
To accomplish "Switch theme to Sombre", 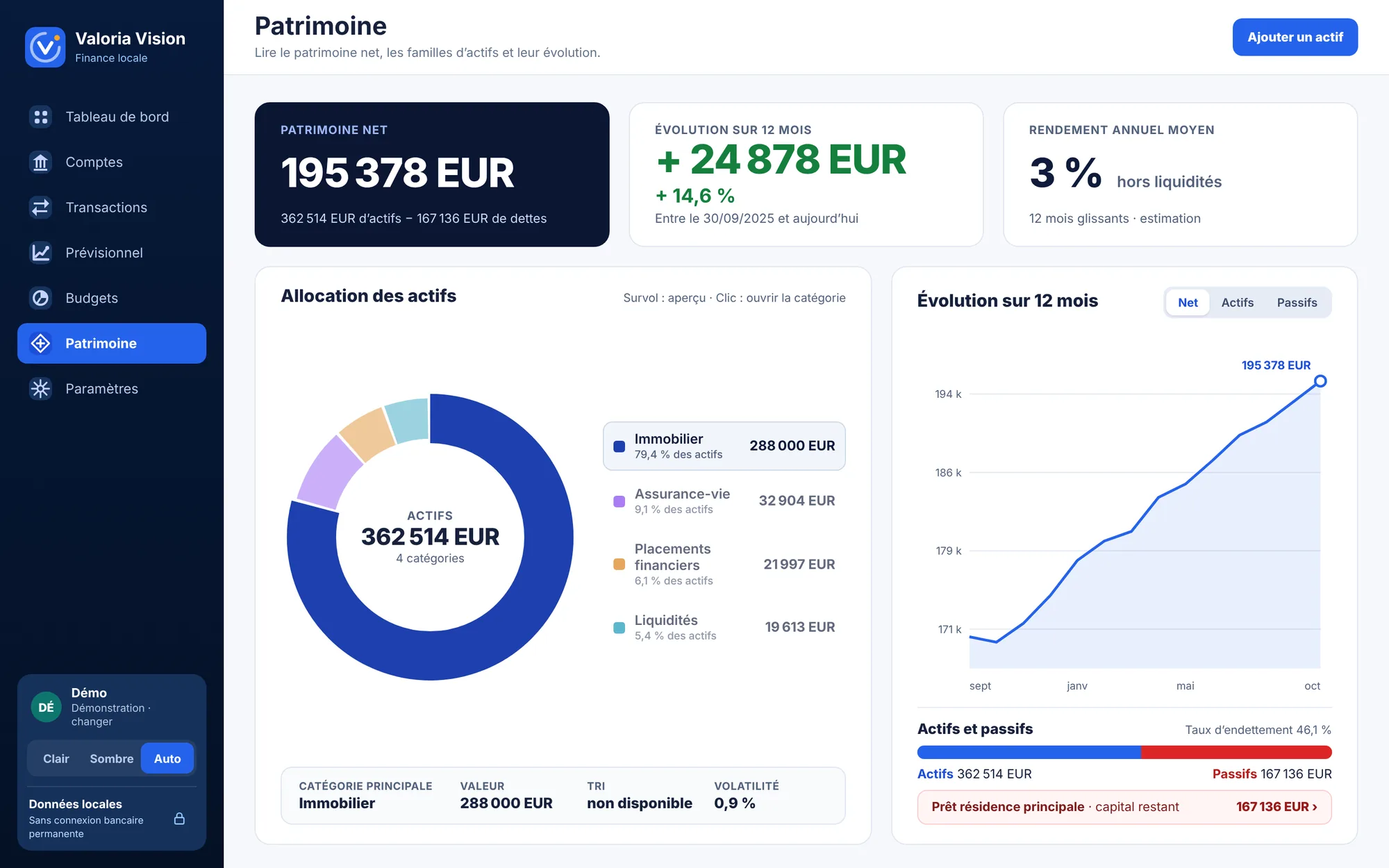I will coord(112,758).
